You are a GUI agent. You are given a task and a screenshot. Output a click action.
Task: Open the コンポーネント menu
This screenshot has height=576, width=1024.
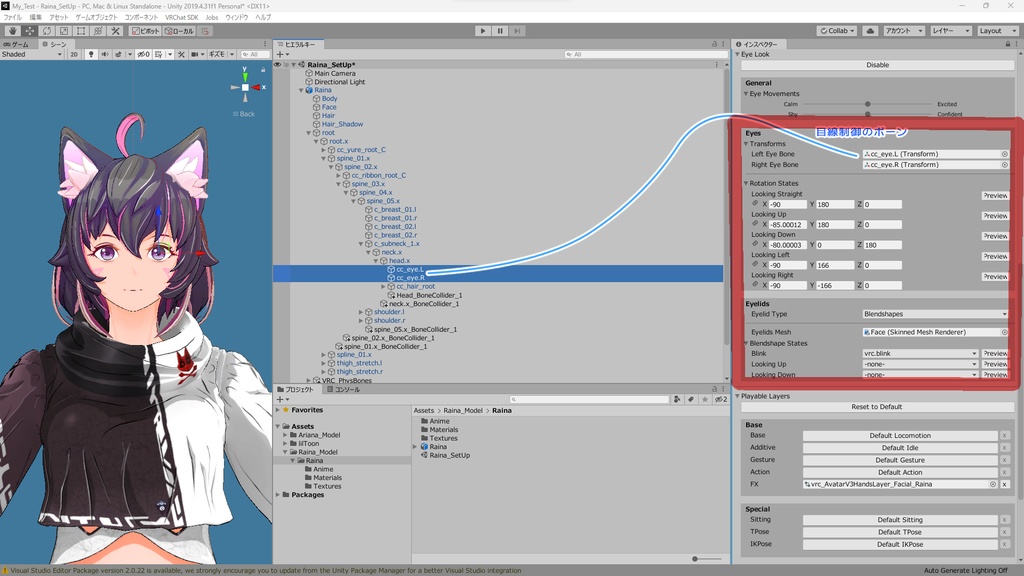coord(141,17)
